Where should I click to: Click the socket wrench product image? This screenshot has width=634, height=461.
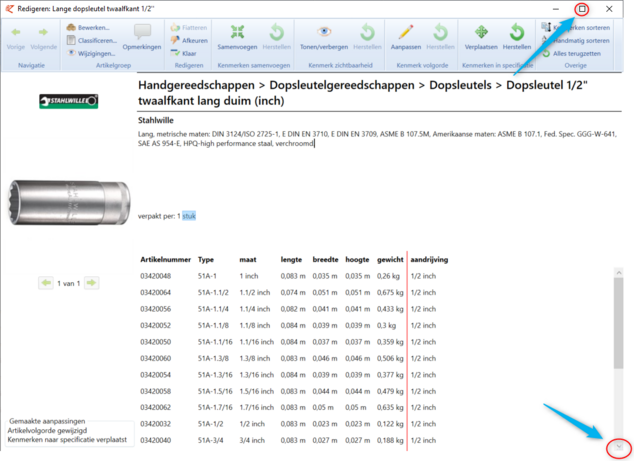[69, 202]
